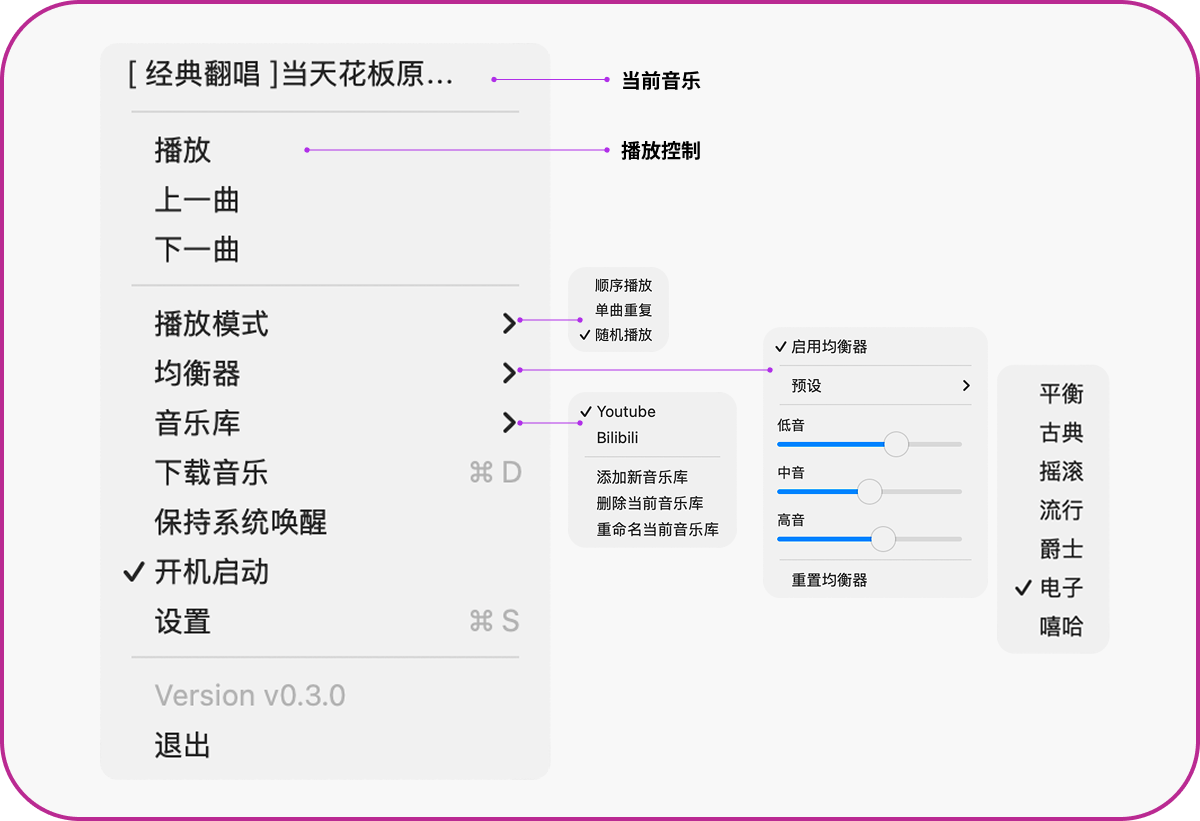Select 顺序播放 sequential playback mode
This screenshot has height=821, width=1200.
[x=622, y=285]
